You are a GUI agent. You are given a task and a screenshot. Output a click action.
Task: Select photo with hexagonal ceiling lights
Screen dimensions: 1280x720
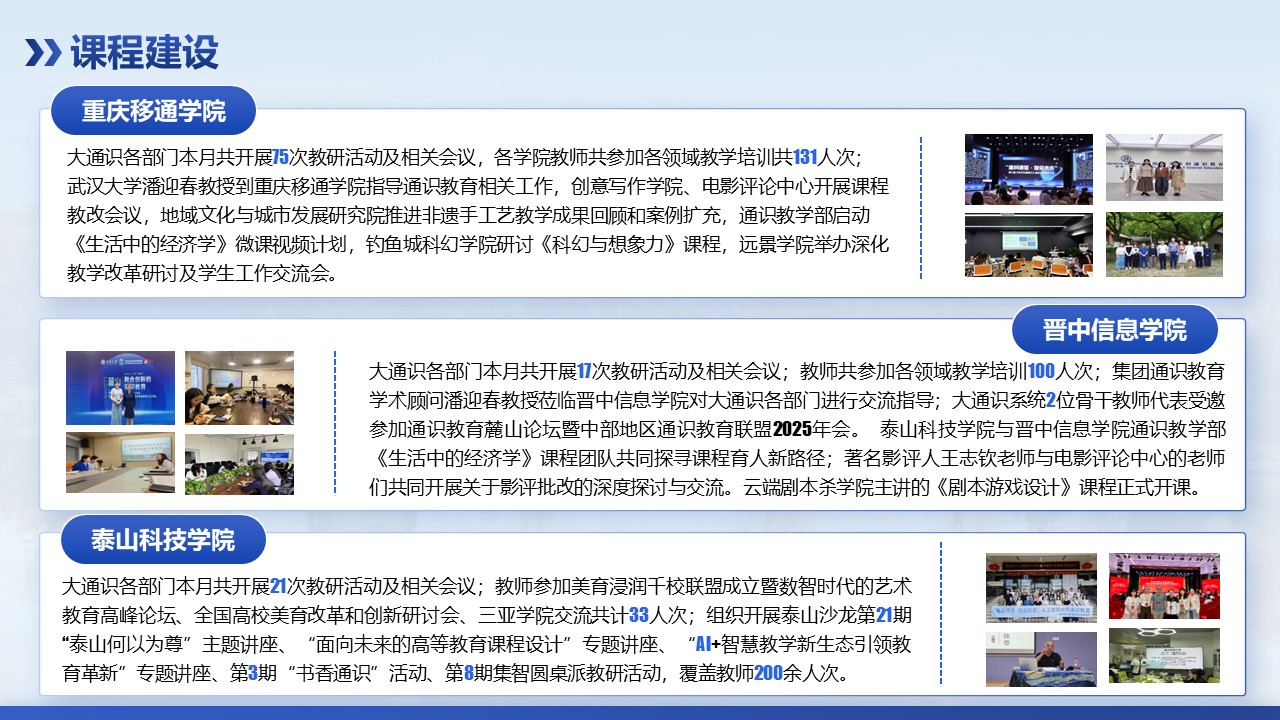(x=1164, y=656)
